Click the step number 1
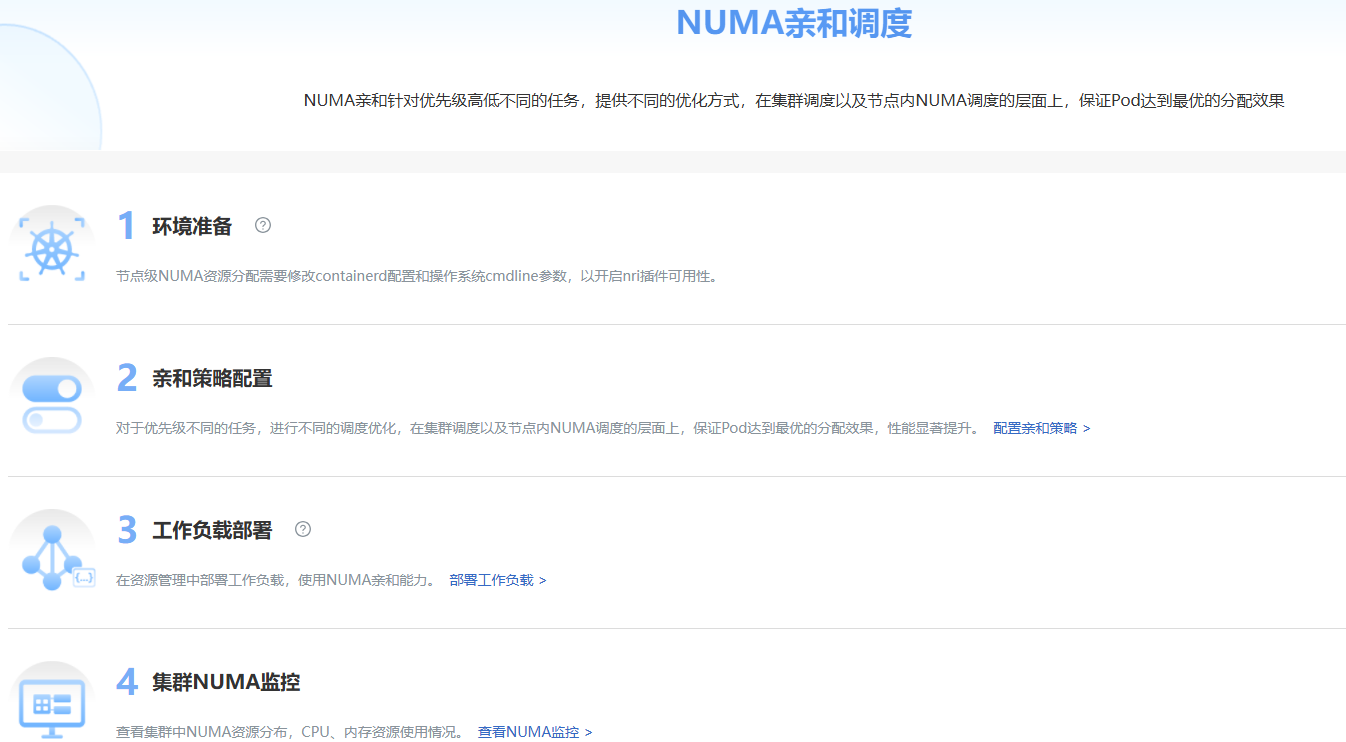Image resolution: width=1346 pixels, height=742 pixels. pos(126,226)
